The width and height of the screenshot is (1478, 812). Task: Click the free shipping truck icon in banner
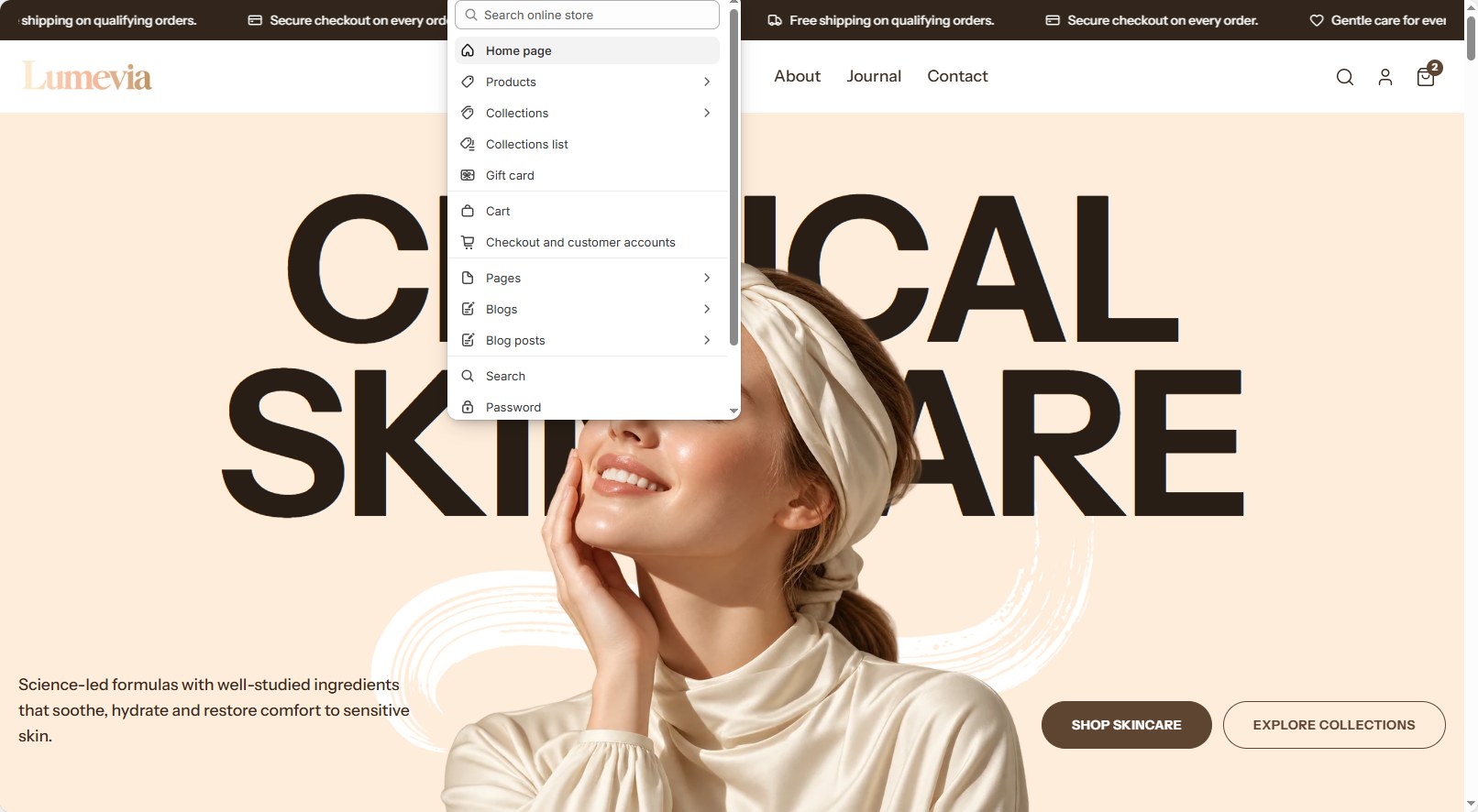click(x=775, y=20)
